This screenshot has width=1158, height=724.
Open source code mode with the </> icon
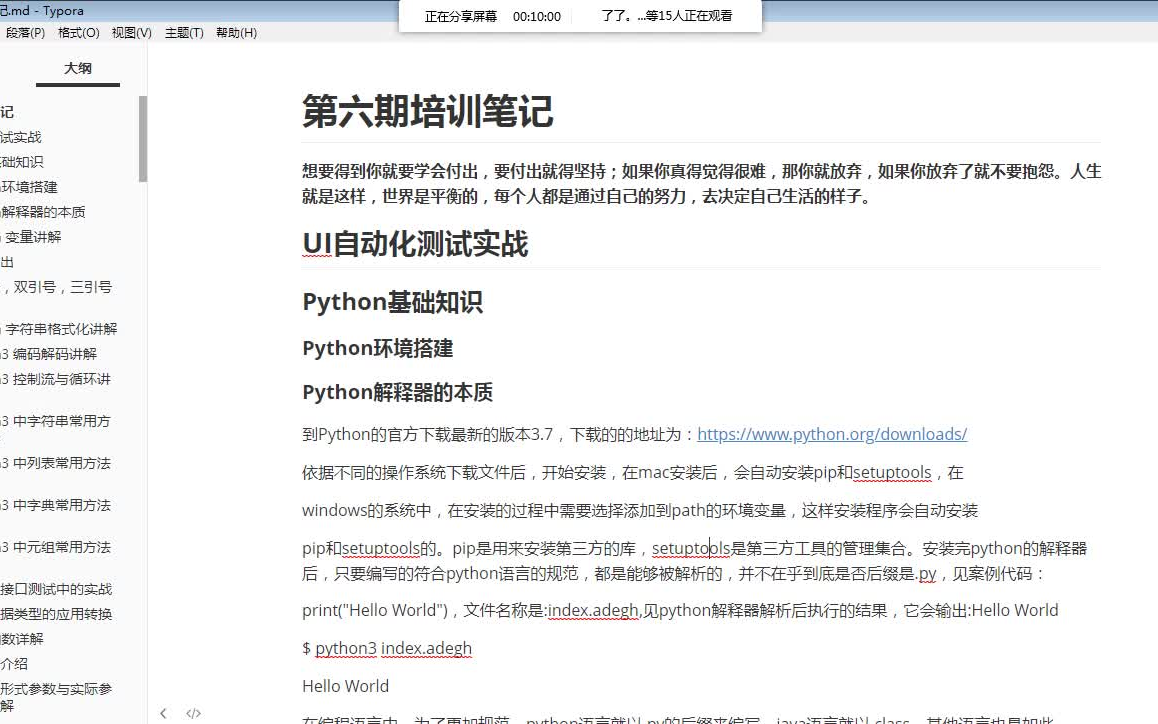192,713
